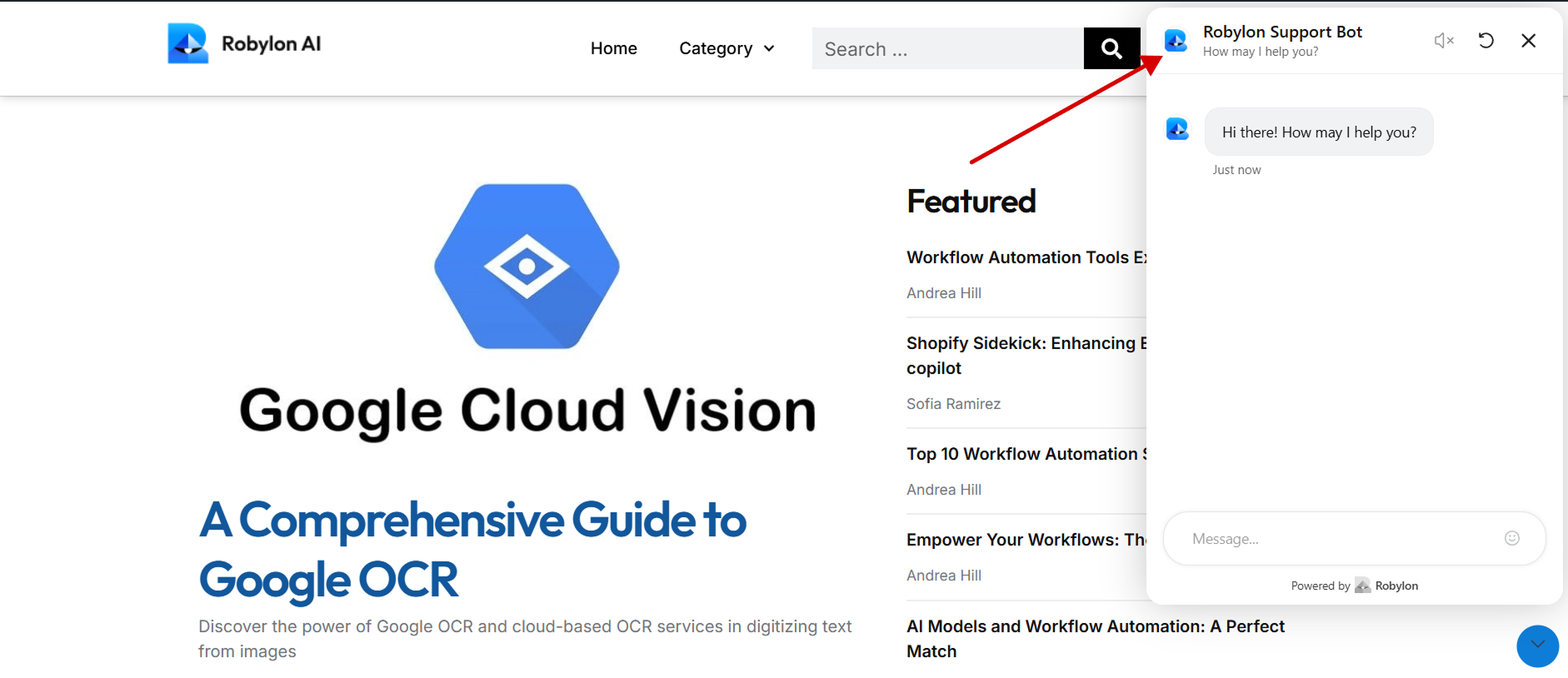This screenshot has height=678, width=1568.
Task: Click the Featured section heading
Action: tap(971, 202)
